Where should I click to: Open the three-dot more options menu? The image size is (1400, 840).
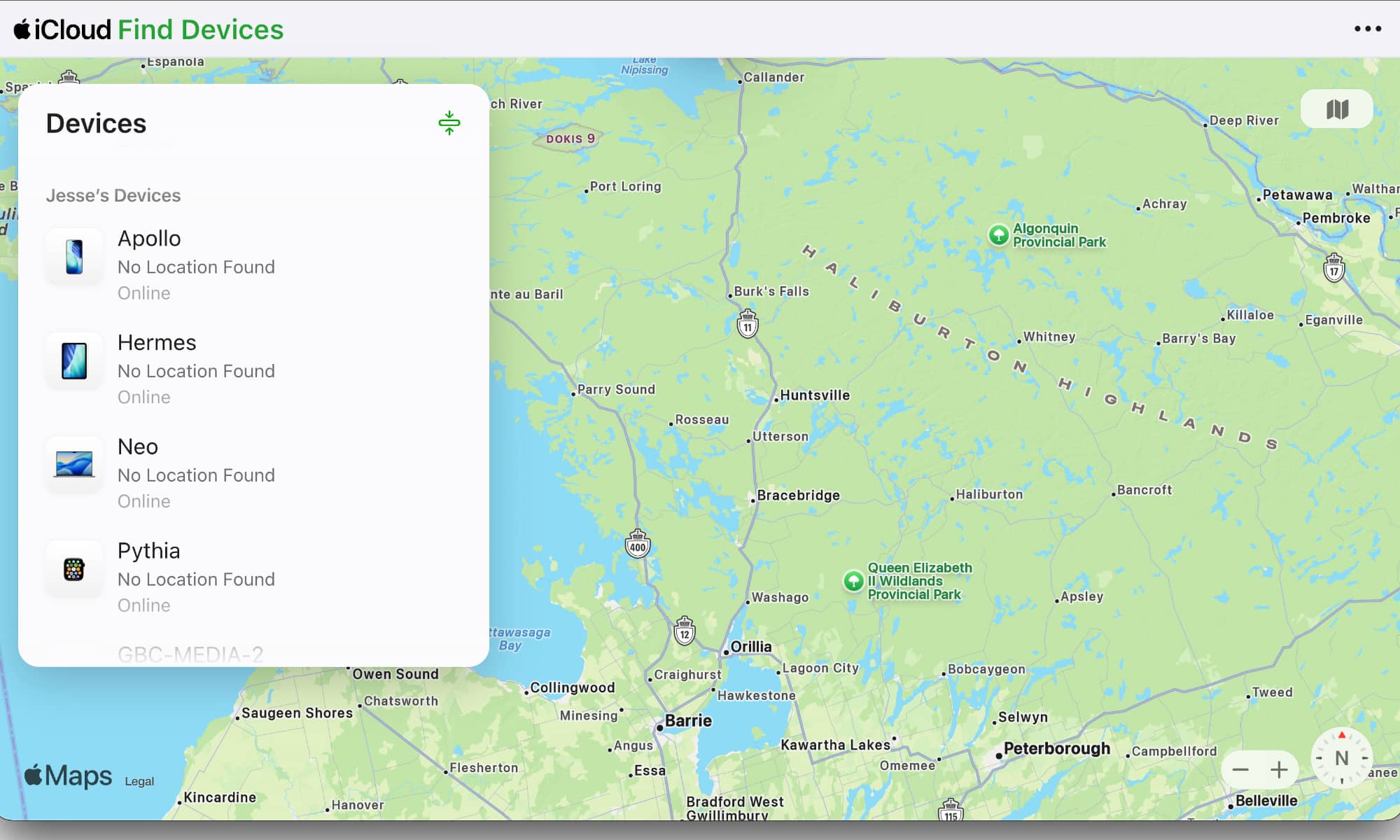pos(1367,29)
